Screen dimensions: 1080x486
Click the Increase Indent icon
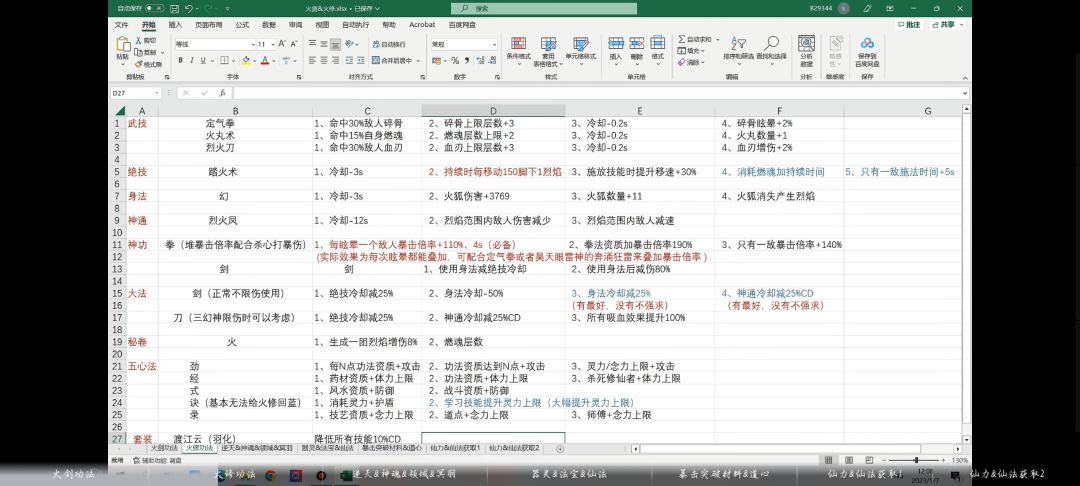[x=361, y=61]
